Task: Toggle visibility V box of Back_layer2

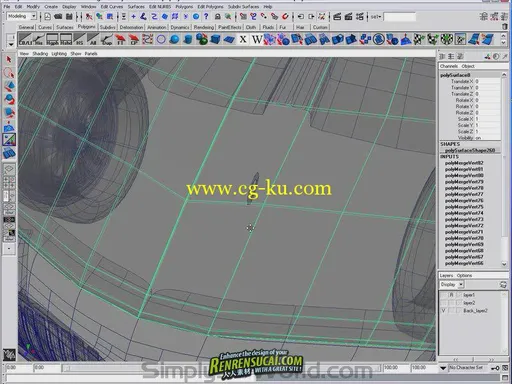Action: click(x=443, y=311)
